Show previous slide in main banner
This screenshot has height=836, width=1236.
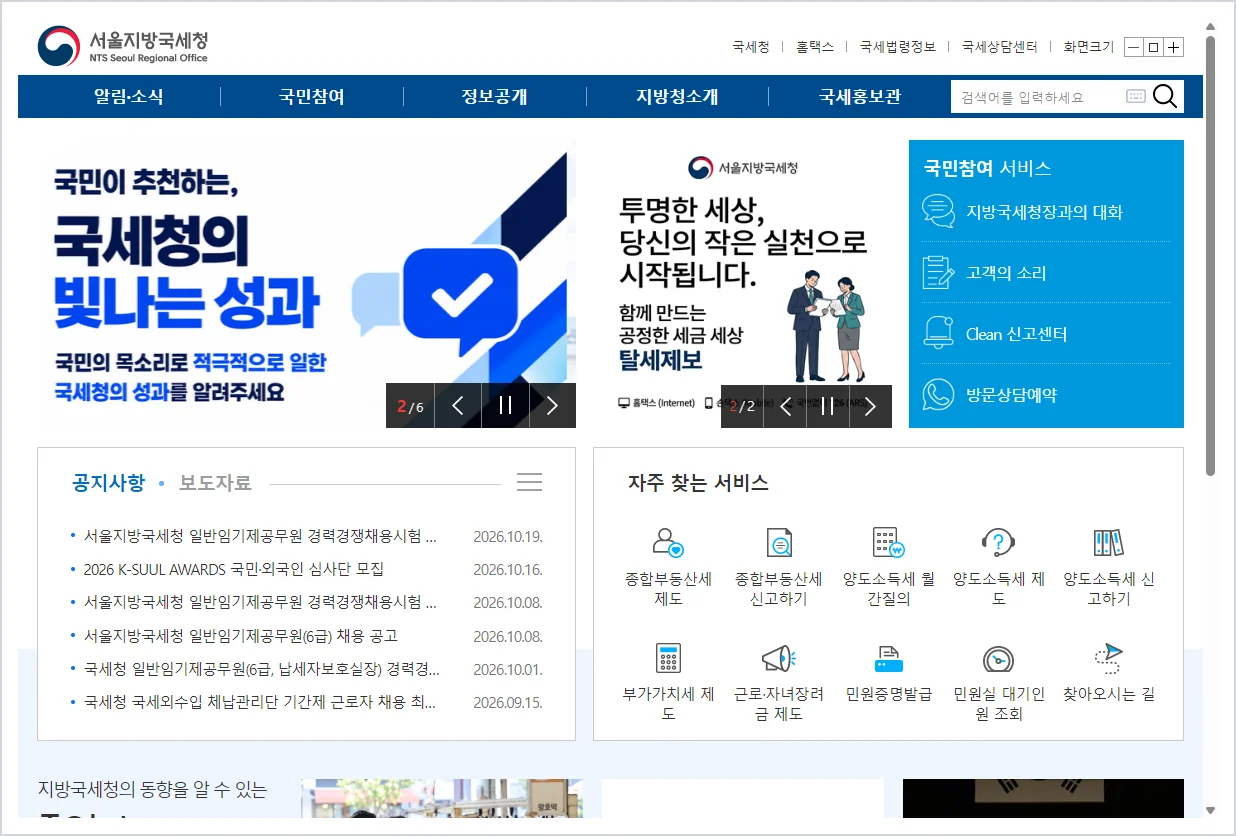[458, 405]
